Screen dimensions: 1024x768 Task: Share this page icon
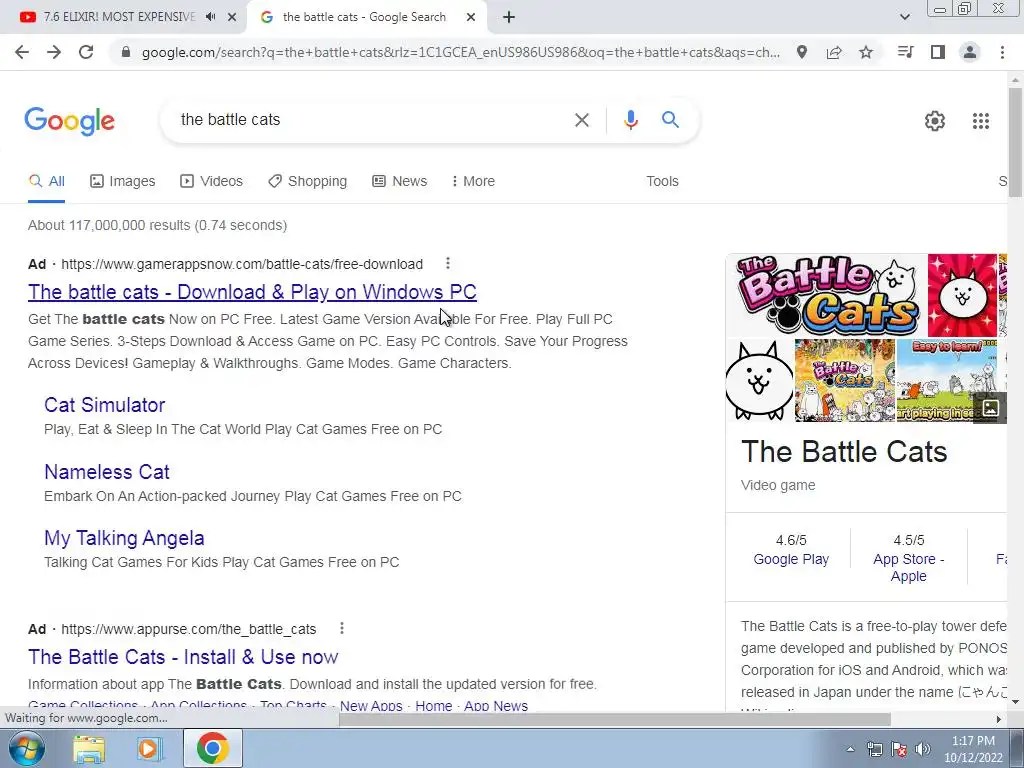coord(834,52)
